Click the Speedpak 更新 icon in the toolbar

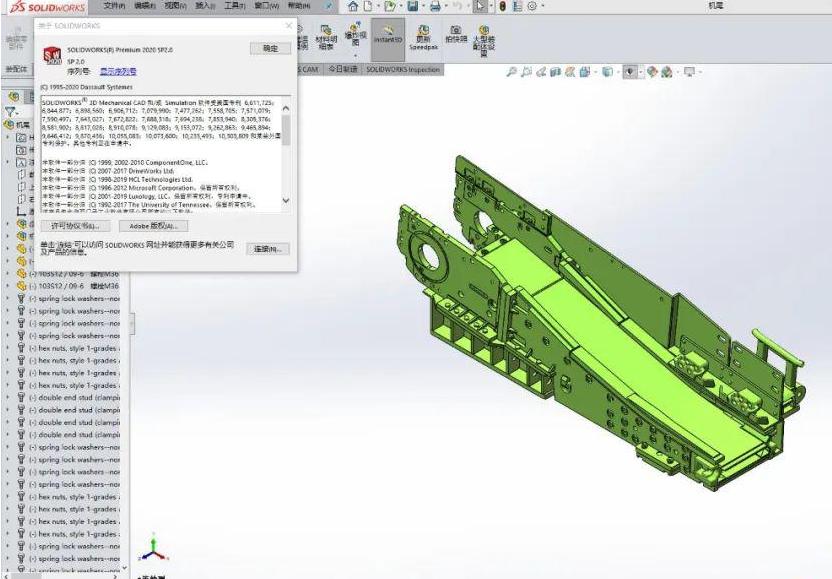click(x=422, y=38)
